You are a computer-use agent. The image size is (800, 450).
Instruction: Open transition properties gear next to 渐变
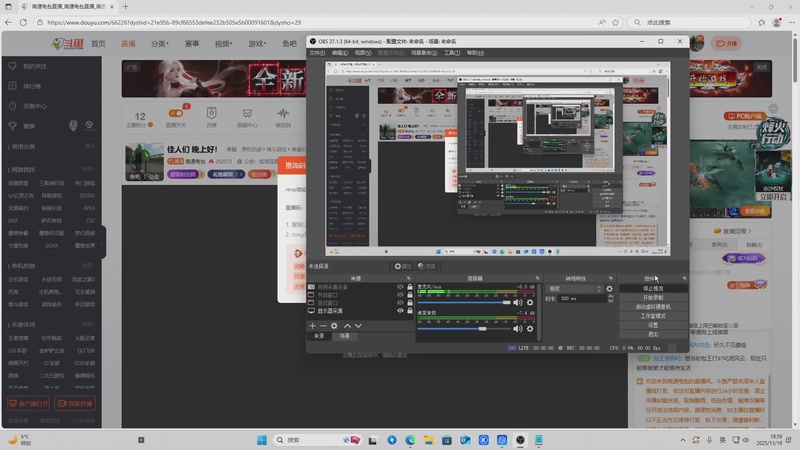(609, 289)
